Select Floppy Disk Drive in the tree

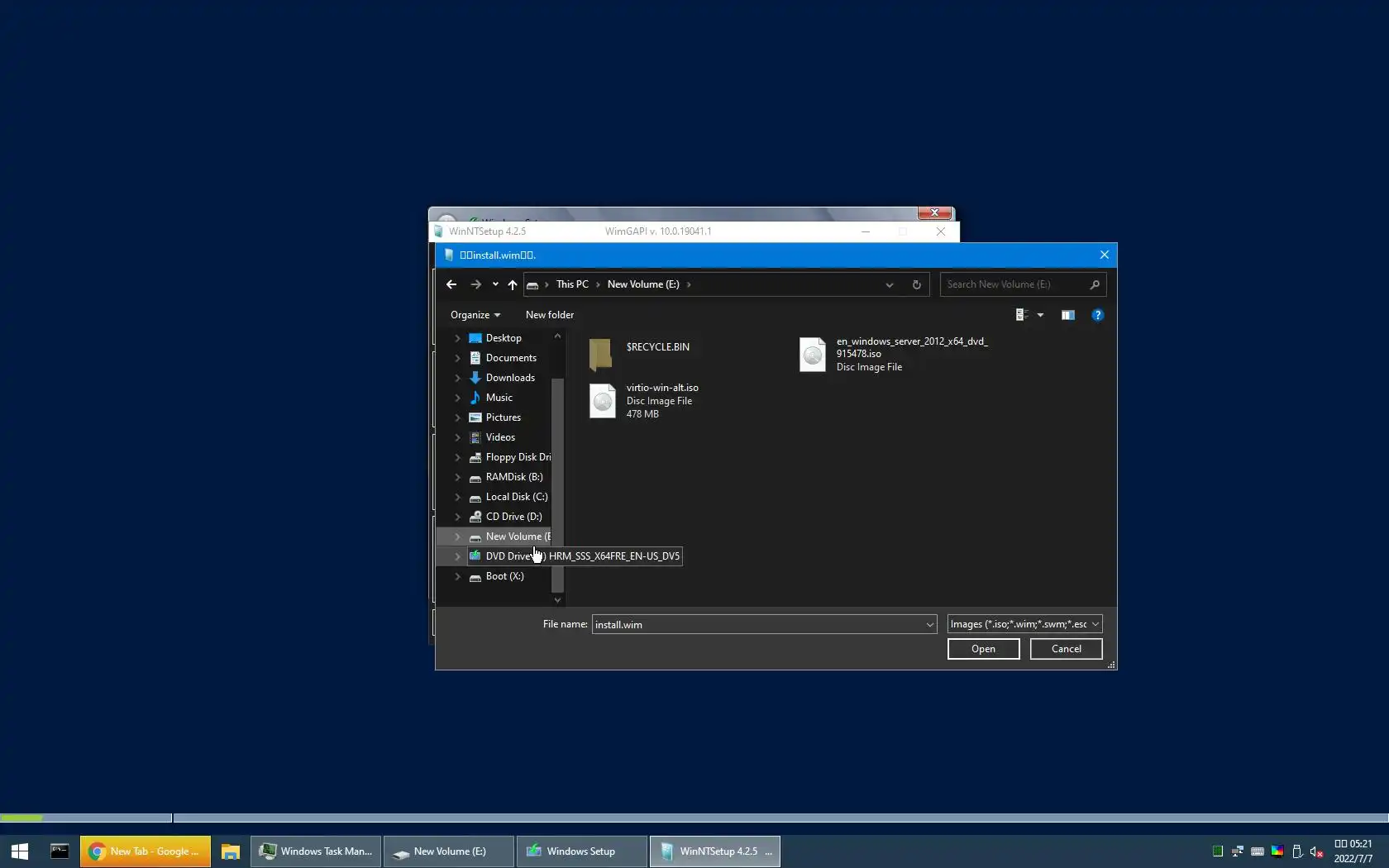tap(518, 457)
